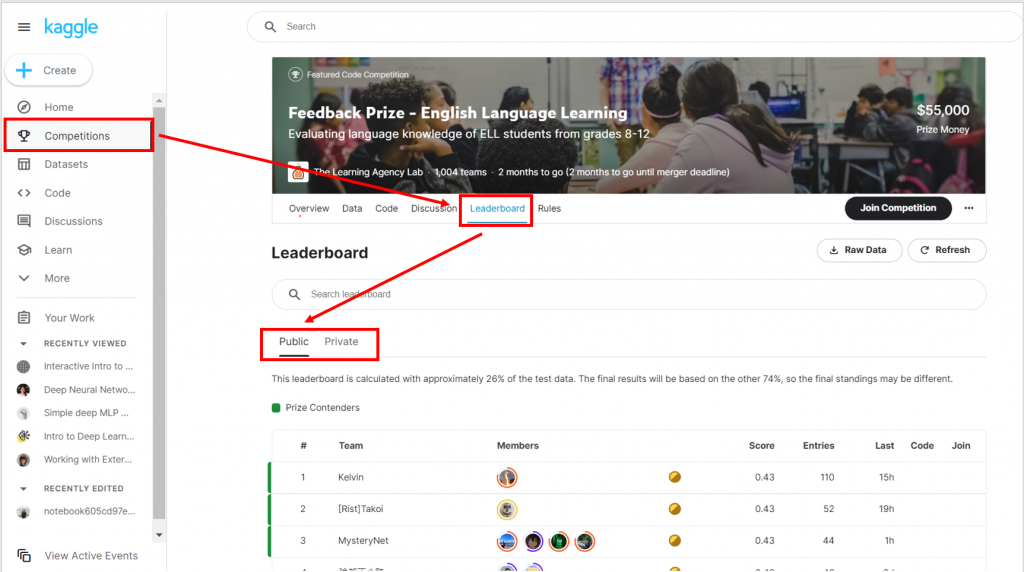The height and width of the screenshot is (572, 1024).
Task: Switch to the competition Code tab
Action: (x=387, y=208)
